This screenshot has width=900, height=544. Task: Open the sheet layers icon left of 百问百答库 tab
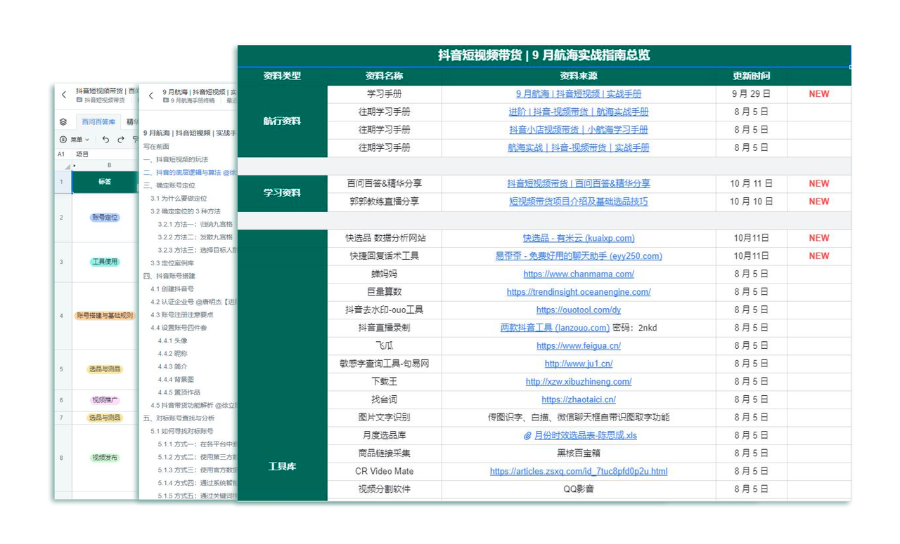63,122
